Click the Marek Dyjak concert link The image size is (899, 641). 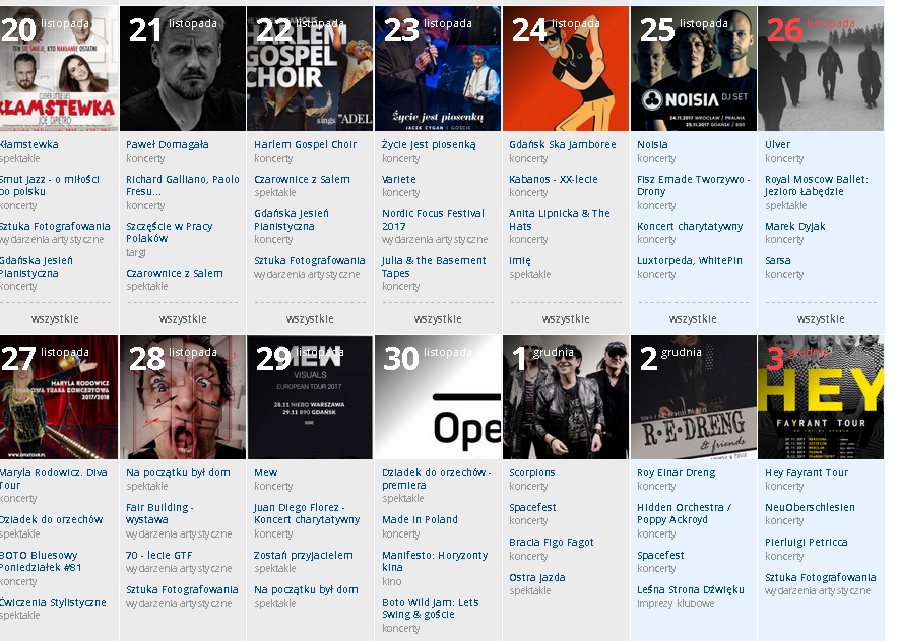point(795,226)
